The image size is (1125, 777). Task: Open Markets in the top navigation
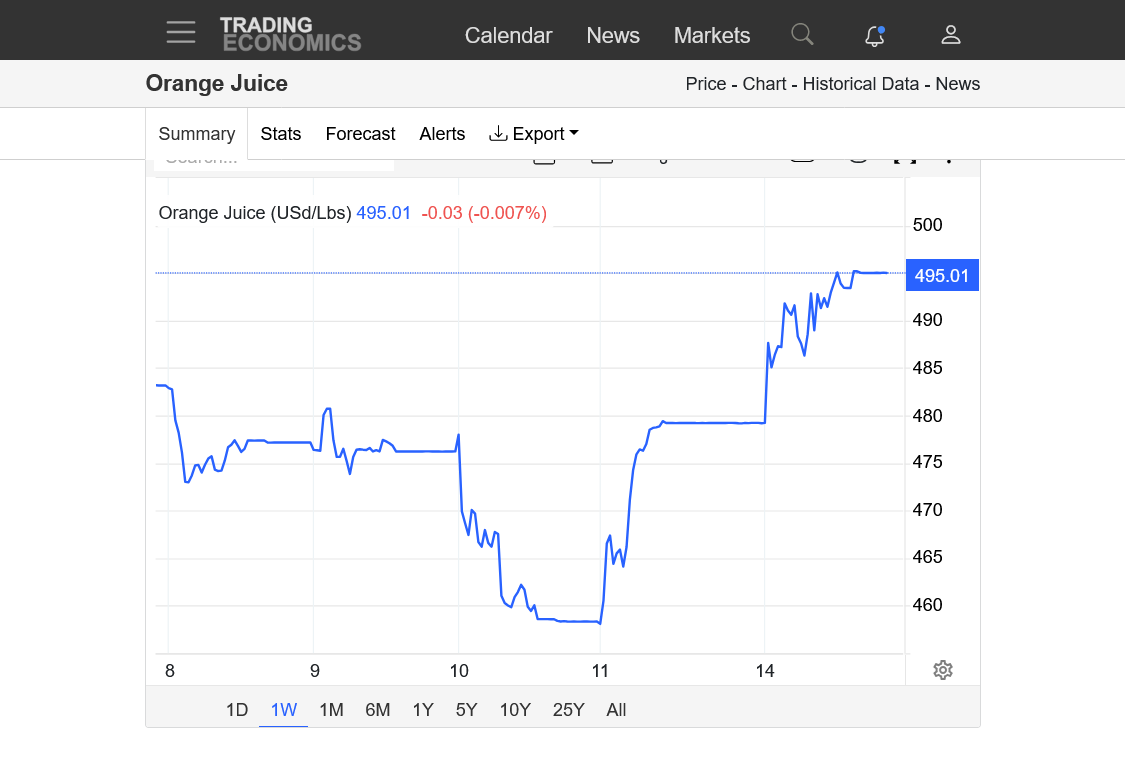pos(712,35)
